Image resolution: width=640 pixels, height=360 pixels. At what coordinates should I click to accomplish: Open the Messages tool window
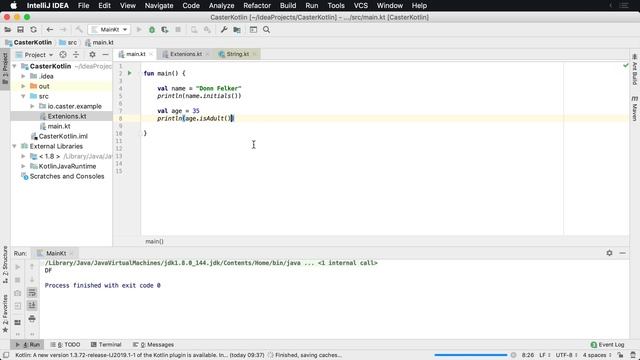click(153, 344)
